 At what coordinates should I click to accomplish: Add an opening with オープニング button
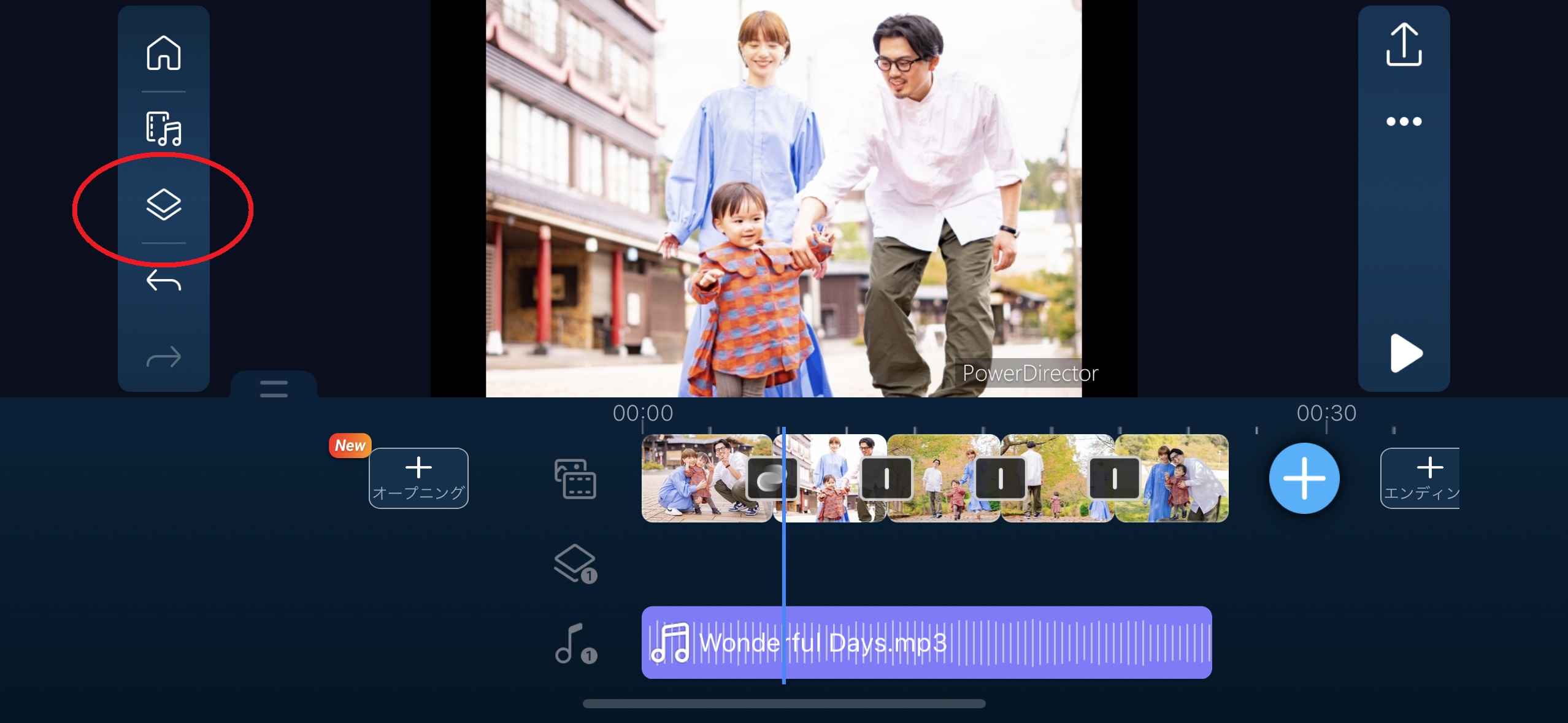(x=418, y=478)
